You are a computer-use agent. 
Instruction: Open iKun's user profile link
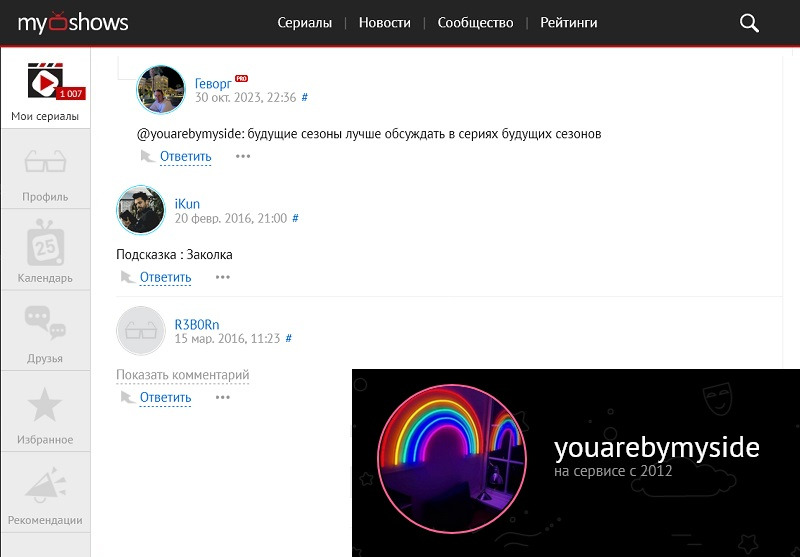pos(187,204)
